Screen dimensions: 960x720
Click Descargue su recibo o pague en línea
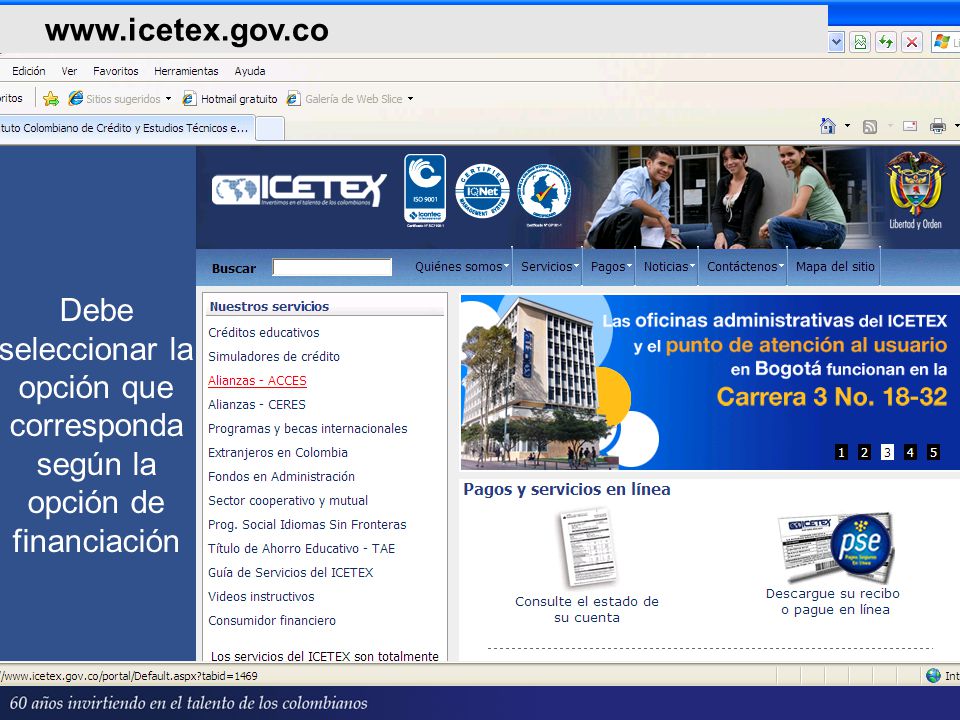[x=833, y=601]
